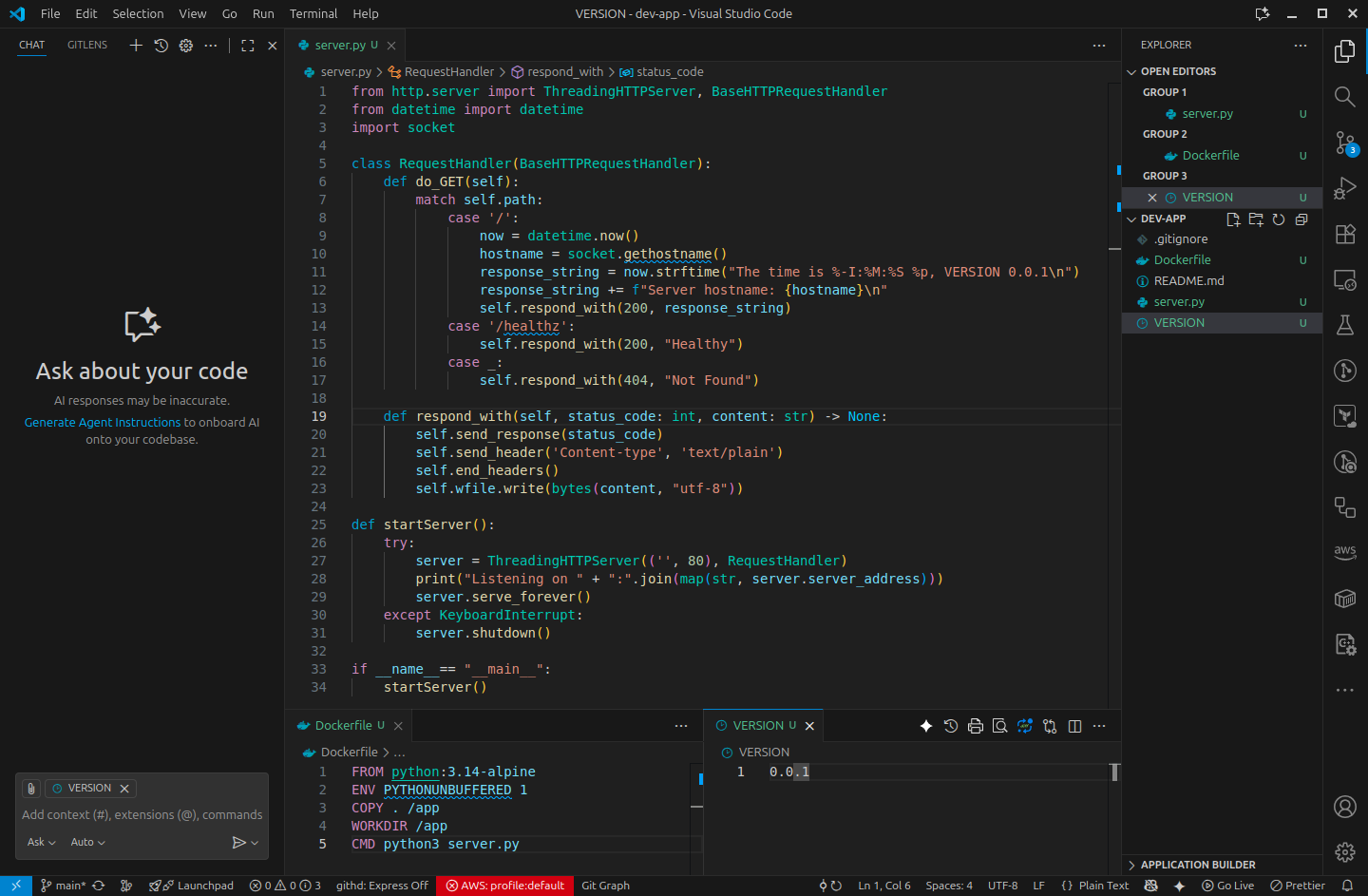Image resolution: width=1368 pixels, height=896 pixels.
Task: Open .gitignore in the explorer
Action: (x=1222, y=239)
